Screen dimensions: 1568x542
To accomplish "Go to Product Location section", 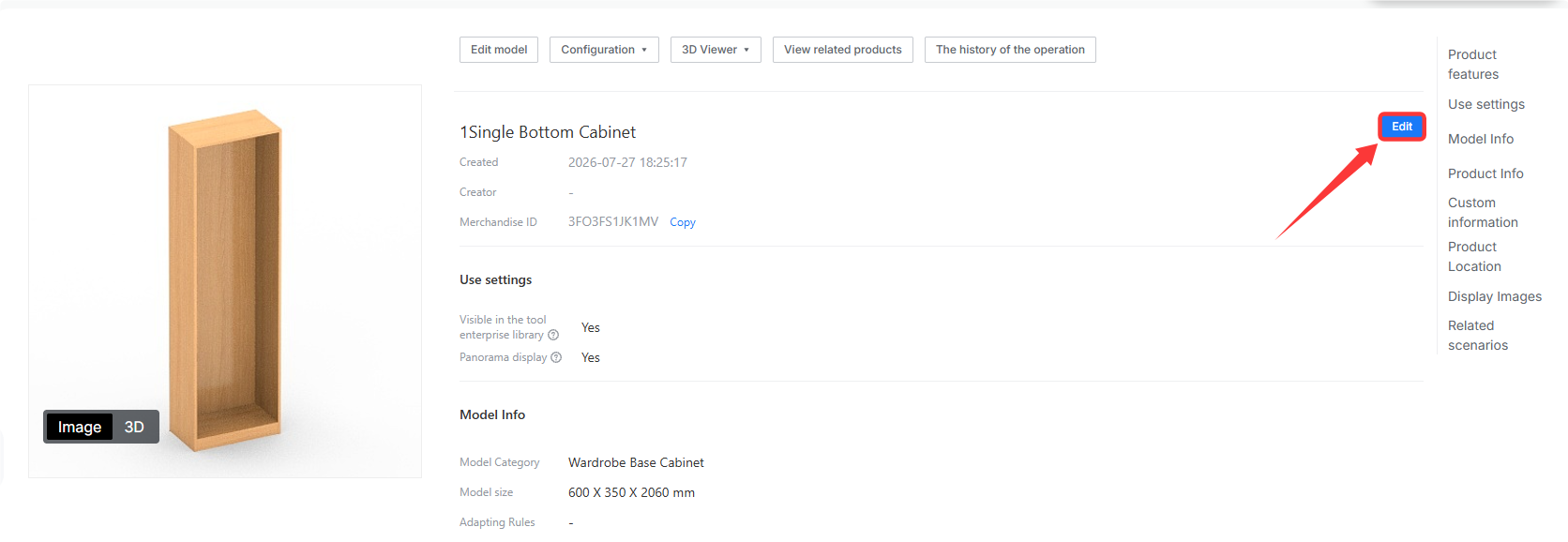I will pos(1474,257).
